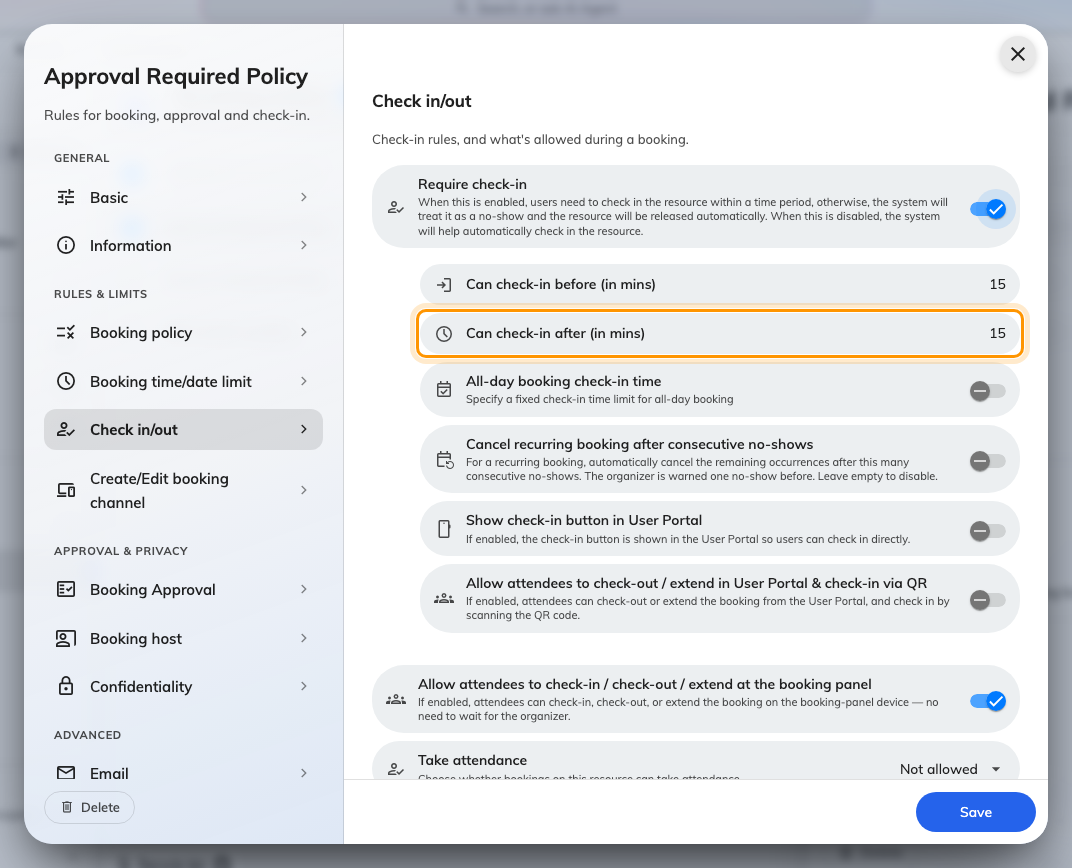Screen dimensions: 1072x868
Task: Expand the Booking time/date limit chevron
Action: point(304,381)
